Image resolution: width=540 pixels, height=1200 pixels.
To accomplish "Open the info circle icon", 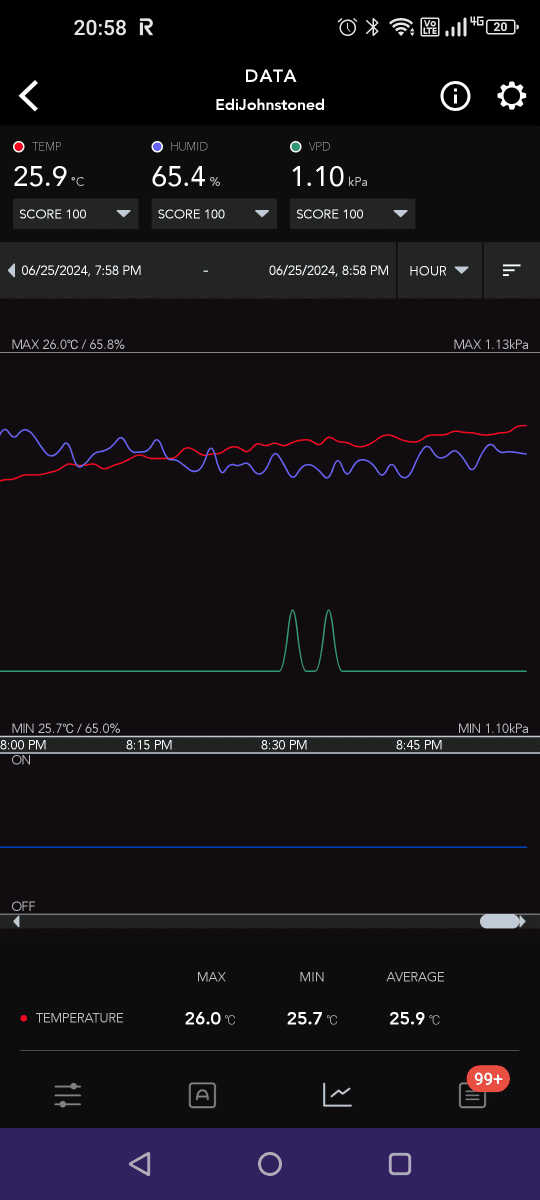I will click(455, 96).
